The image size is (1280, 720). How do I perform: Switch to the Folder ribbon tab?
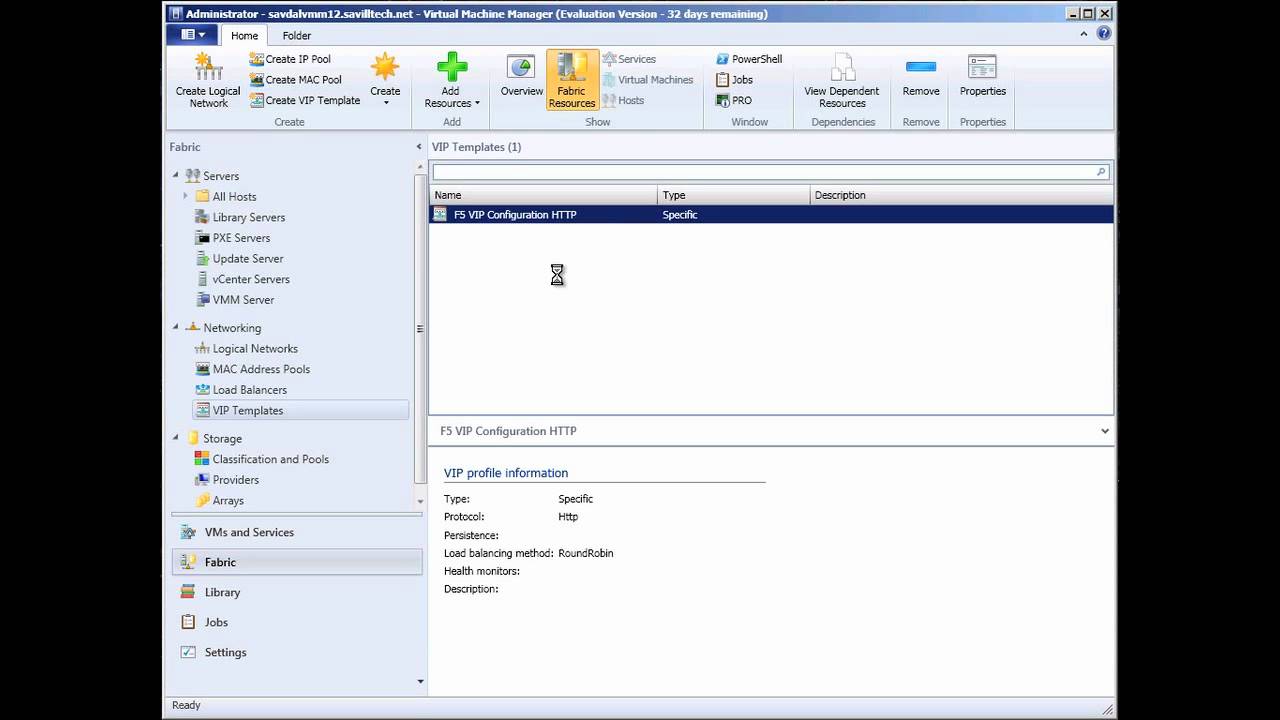297,35
